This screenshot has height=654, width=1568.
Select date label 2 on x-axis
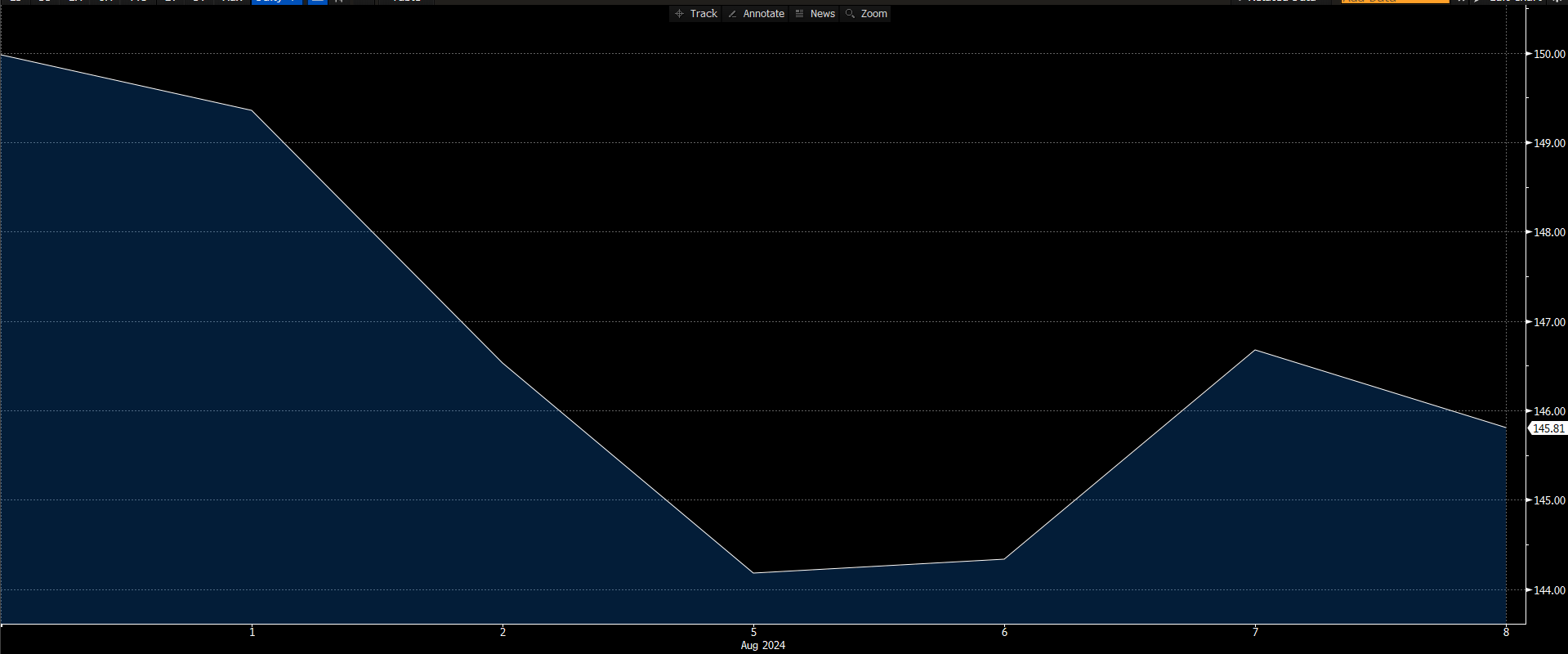(x=503, y=632)
